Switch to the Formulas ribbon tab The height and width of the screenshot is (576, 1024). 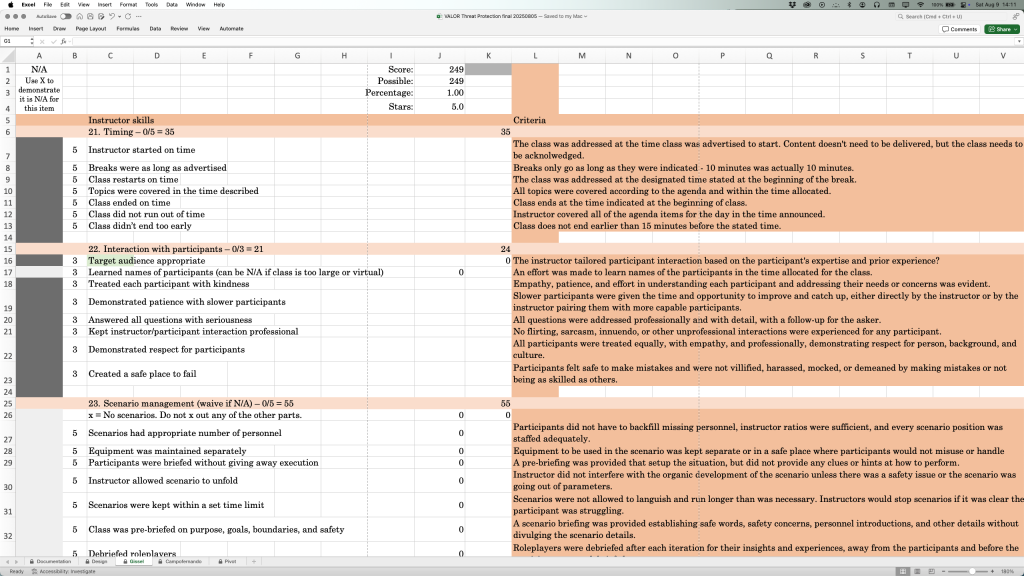coord(128,29)
